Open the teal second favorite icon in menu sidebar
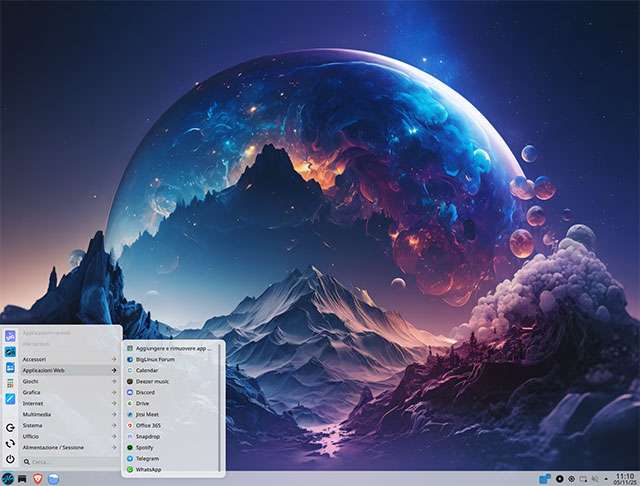 10,352
